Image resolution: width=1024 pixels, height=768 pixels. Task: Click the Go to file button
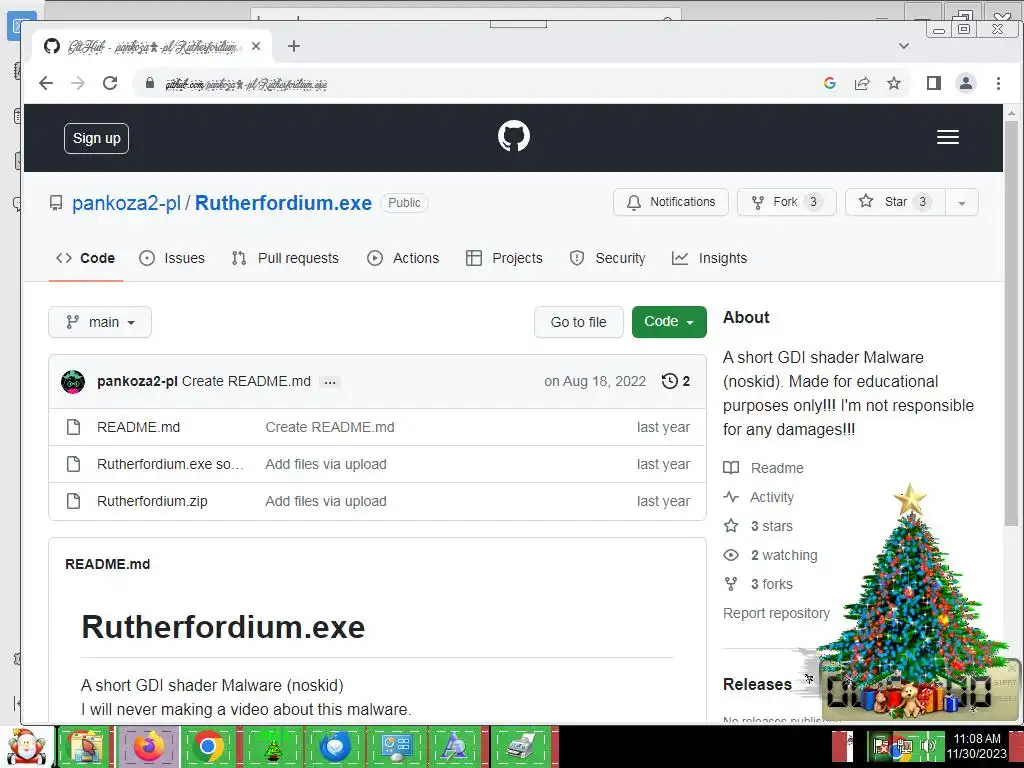pyautogui.click(x=579, y=322)
